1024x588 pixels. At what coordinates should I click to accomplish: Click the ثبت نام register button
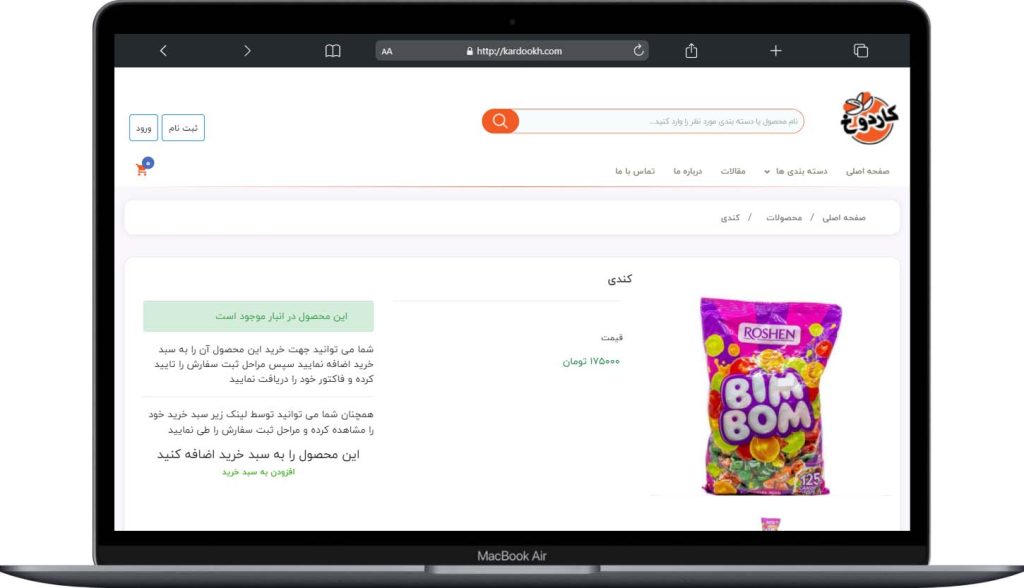pyautogui.click(x=183, y=127)
